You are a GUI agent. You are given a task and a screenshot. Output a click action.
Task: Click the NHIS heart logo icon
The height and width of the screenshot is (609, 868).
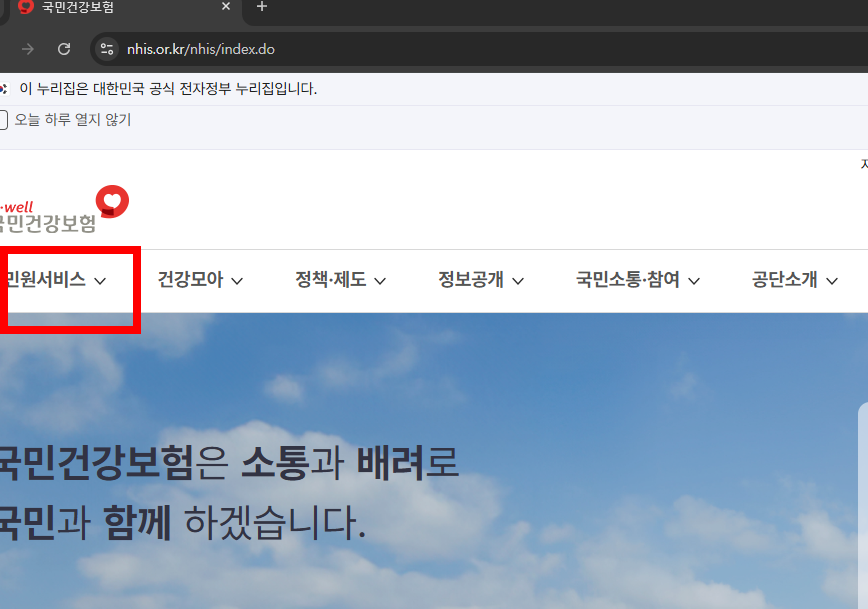pyautogui.click(x=112, y=201)
